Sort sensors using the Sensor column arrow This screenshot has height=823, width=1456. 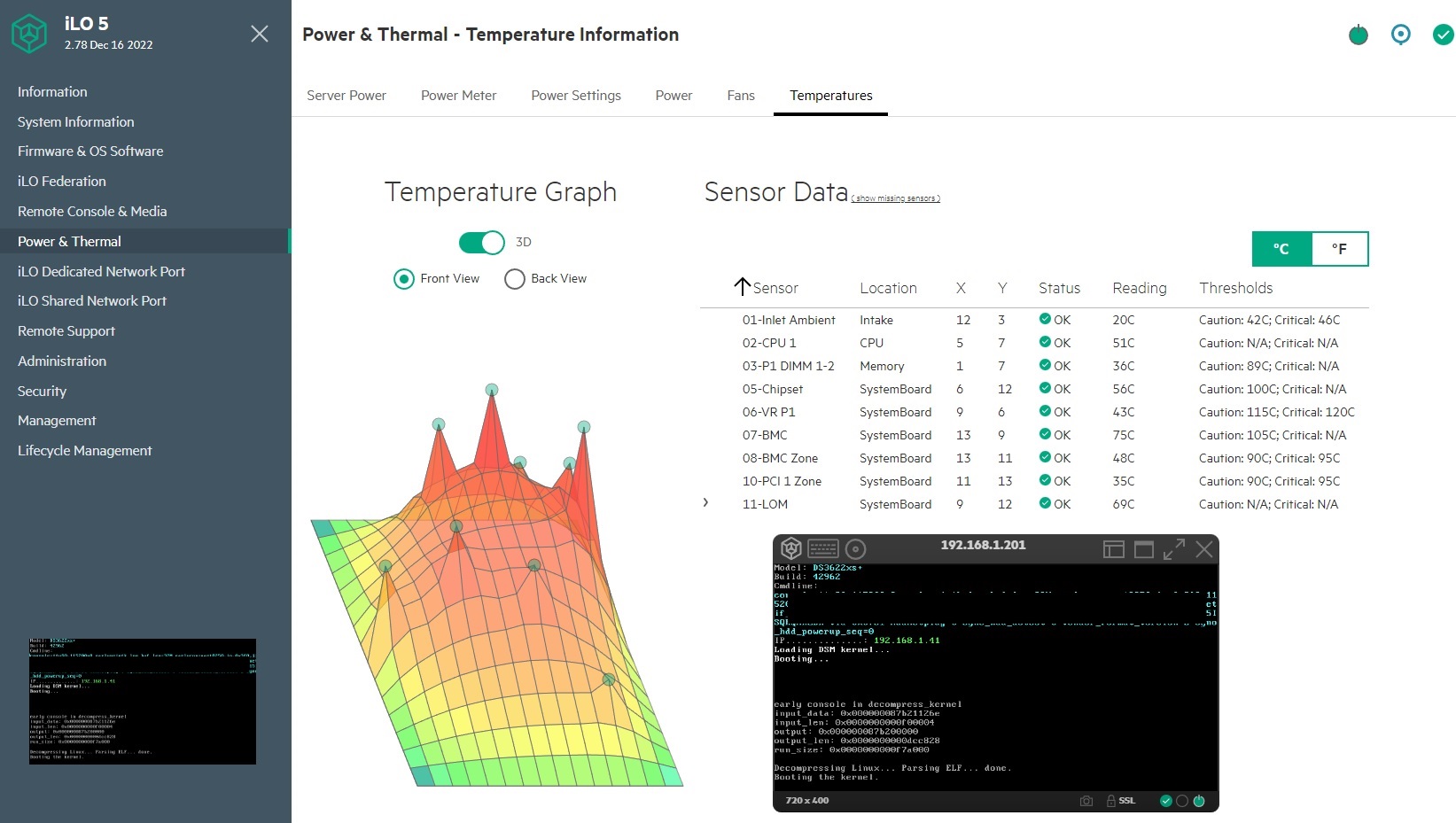pos(742,287)
